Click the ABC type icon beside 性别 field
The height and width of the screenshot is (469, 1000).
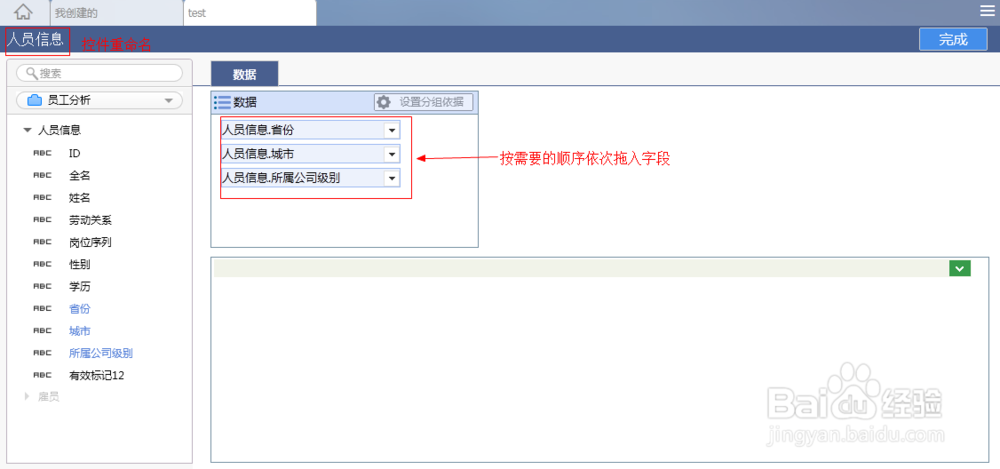point(42,264)
